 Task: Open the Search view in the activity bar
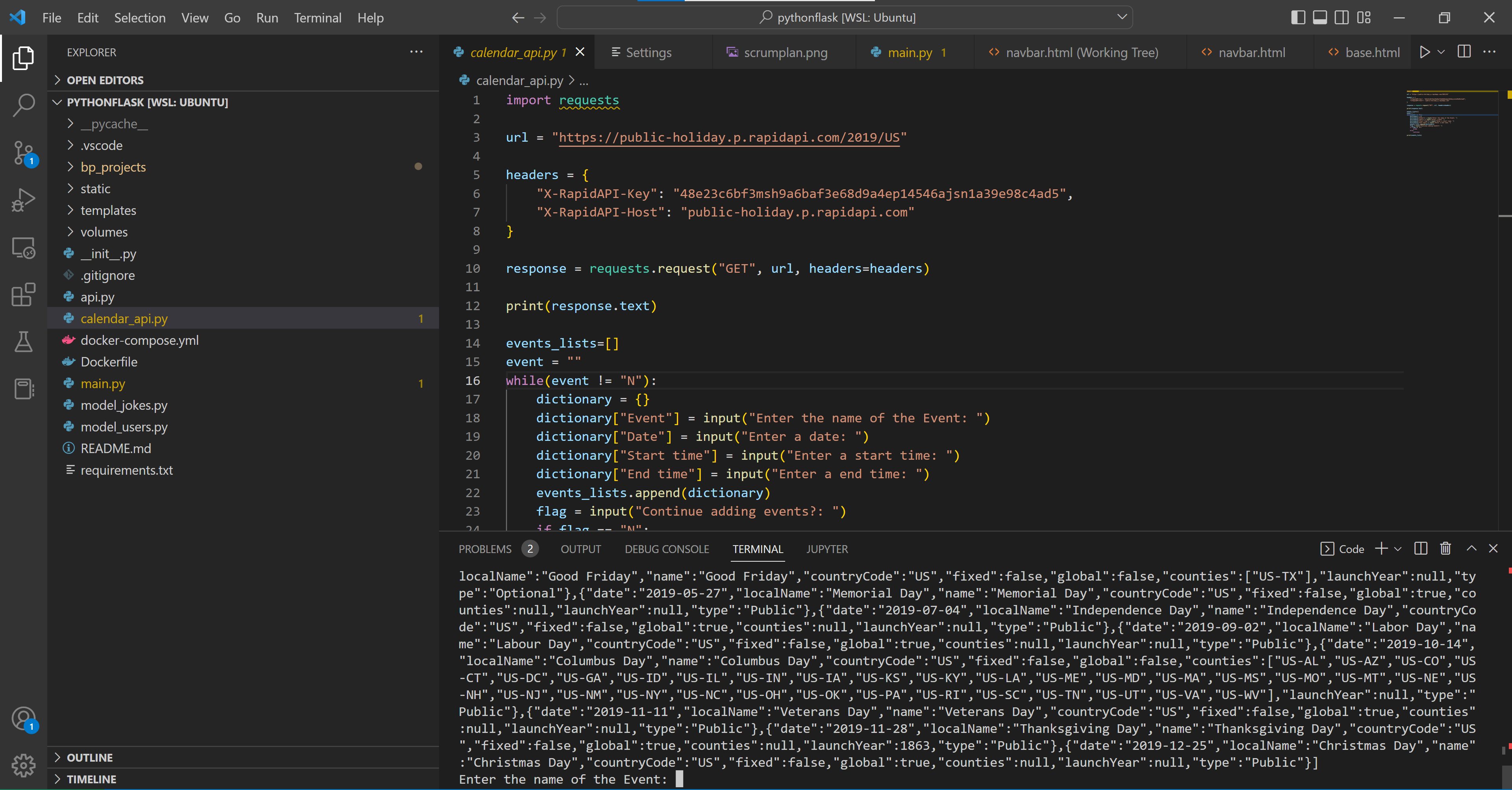click(23, 104)
